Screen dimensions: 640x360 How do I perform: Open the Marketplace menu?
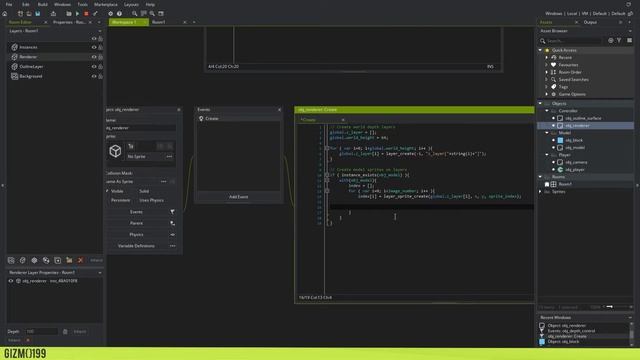click(106, 4)
